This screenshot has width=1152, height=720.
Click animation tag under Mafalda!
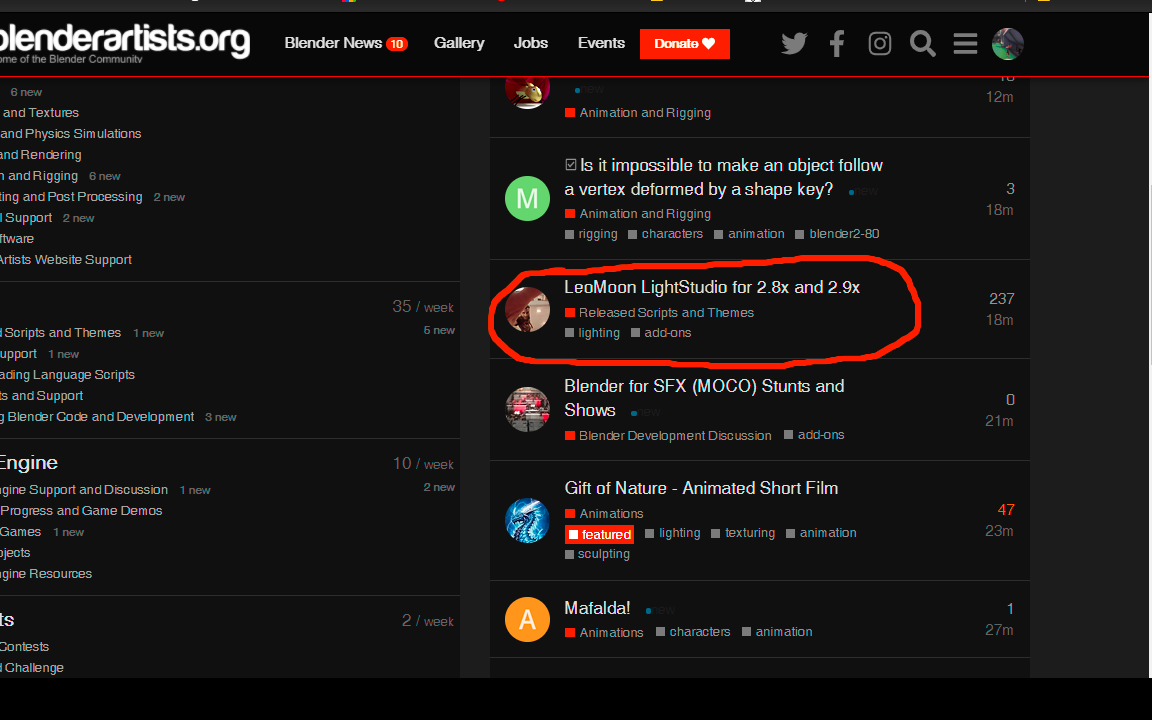pyautogui.click(x=777, y=632)
